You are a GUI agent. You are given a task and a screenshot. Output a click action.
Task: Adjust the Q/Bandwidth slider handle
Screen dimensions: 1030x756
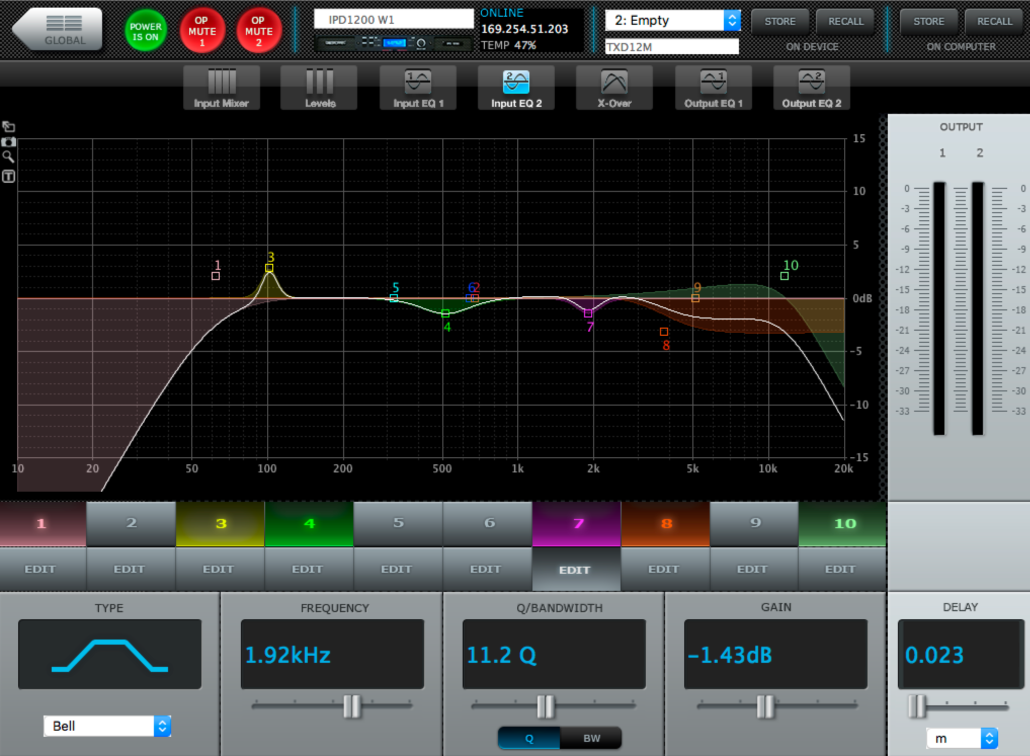tap(545, 706)
